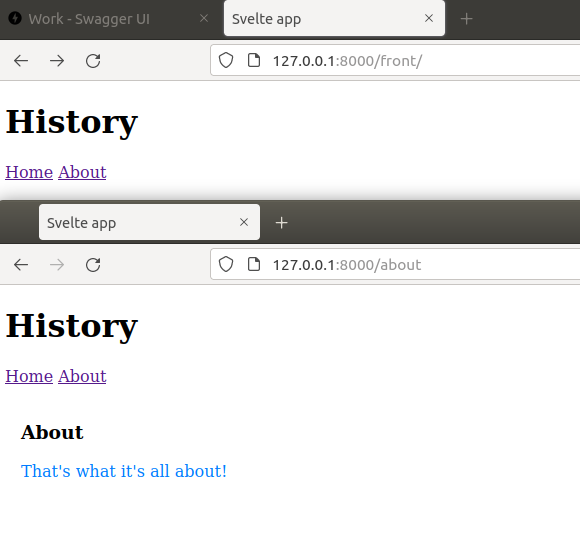Reload the page at 127.0.0.1:8000/about
The width and height of the screenshot is (580, 539).
click(93, 265)
